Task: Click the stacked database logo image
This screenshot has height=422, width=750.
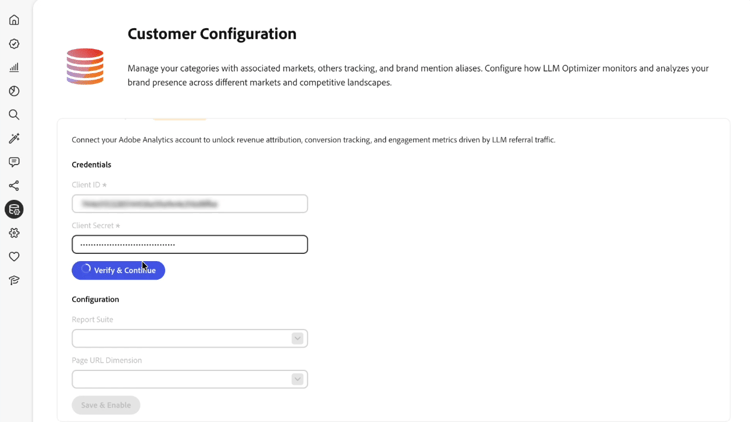Action: pyautogui.click(x=85, y=66)
